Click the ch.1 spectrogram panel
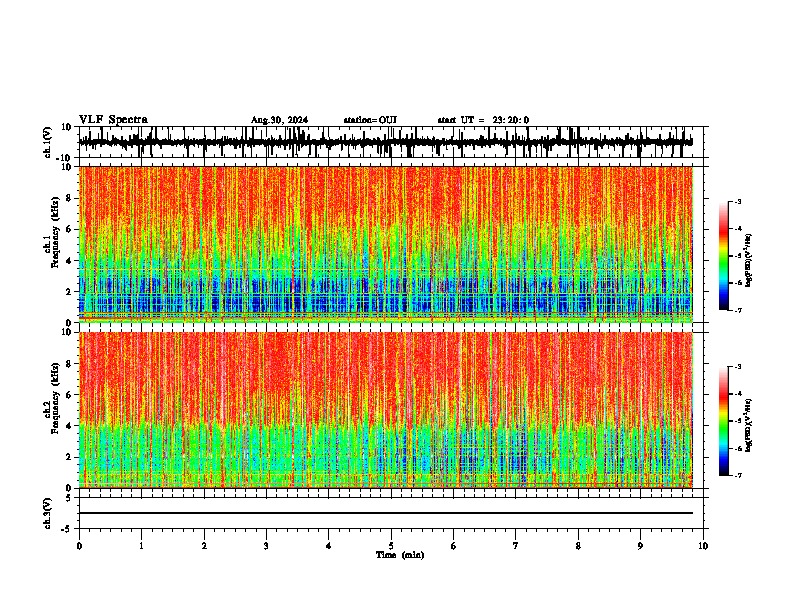Screen dimensions: 792x612 386,244
